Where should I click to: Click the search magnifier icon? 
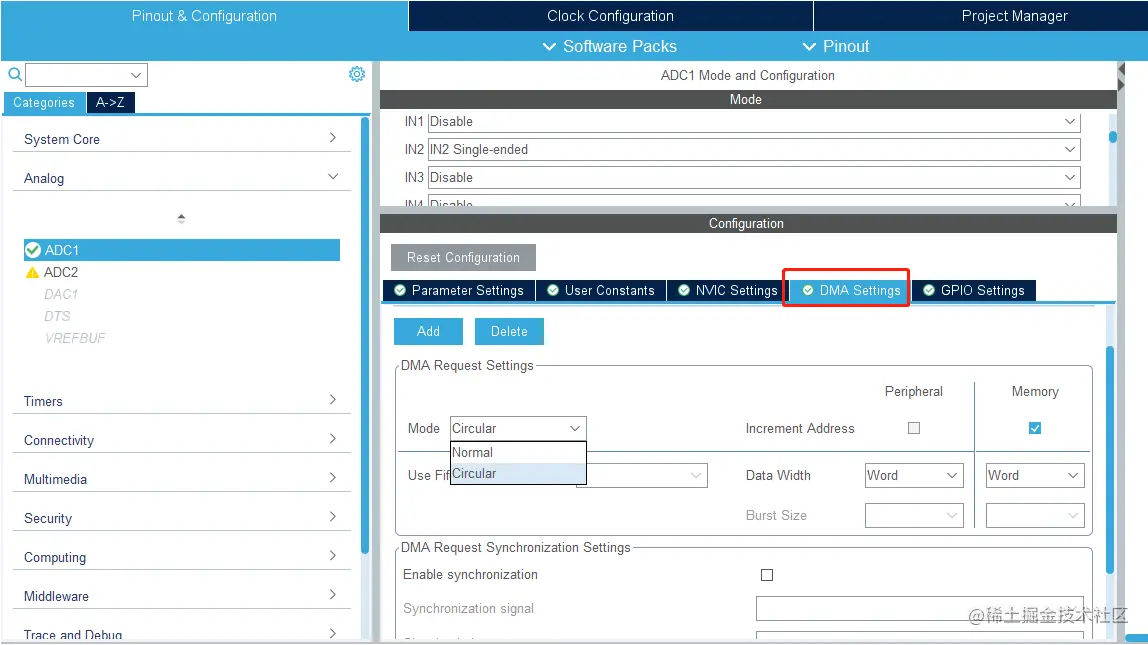point(15,74)
